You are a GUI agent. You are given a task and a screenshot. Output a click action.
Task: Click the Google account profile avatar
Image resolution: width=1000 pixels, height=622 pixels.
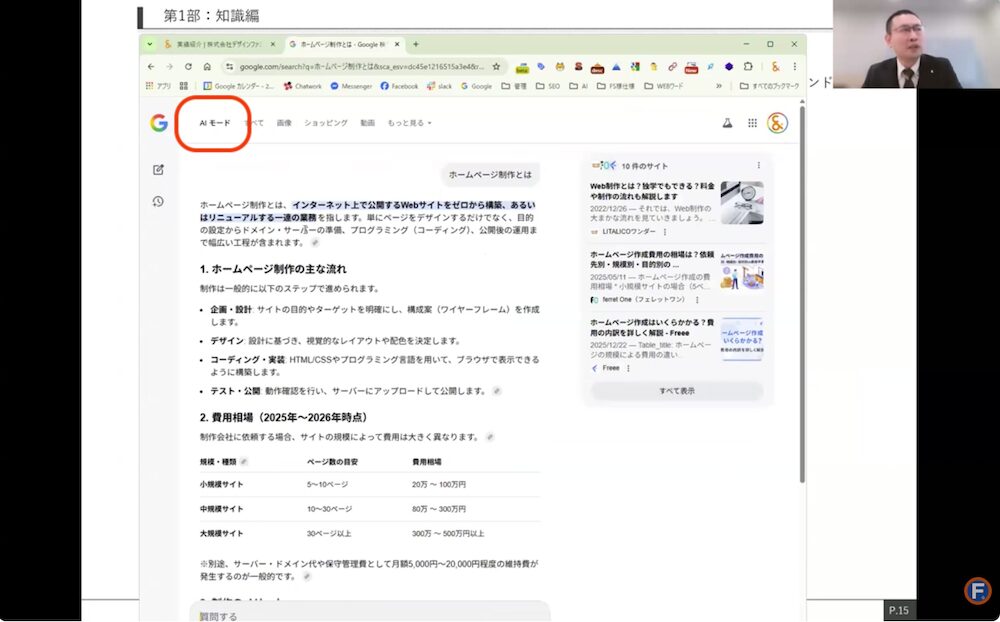(775, 123)
